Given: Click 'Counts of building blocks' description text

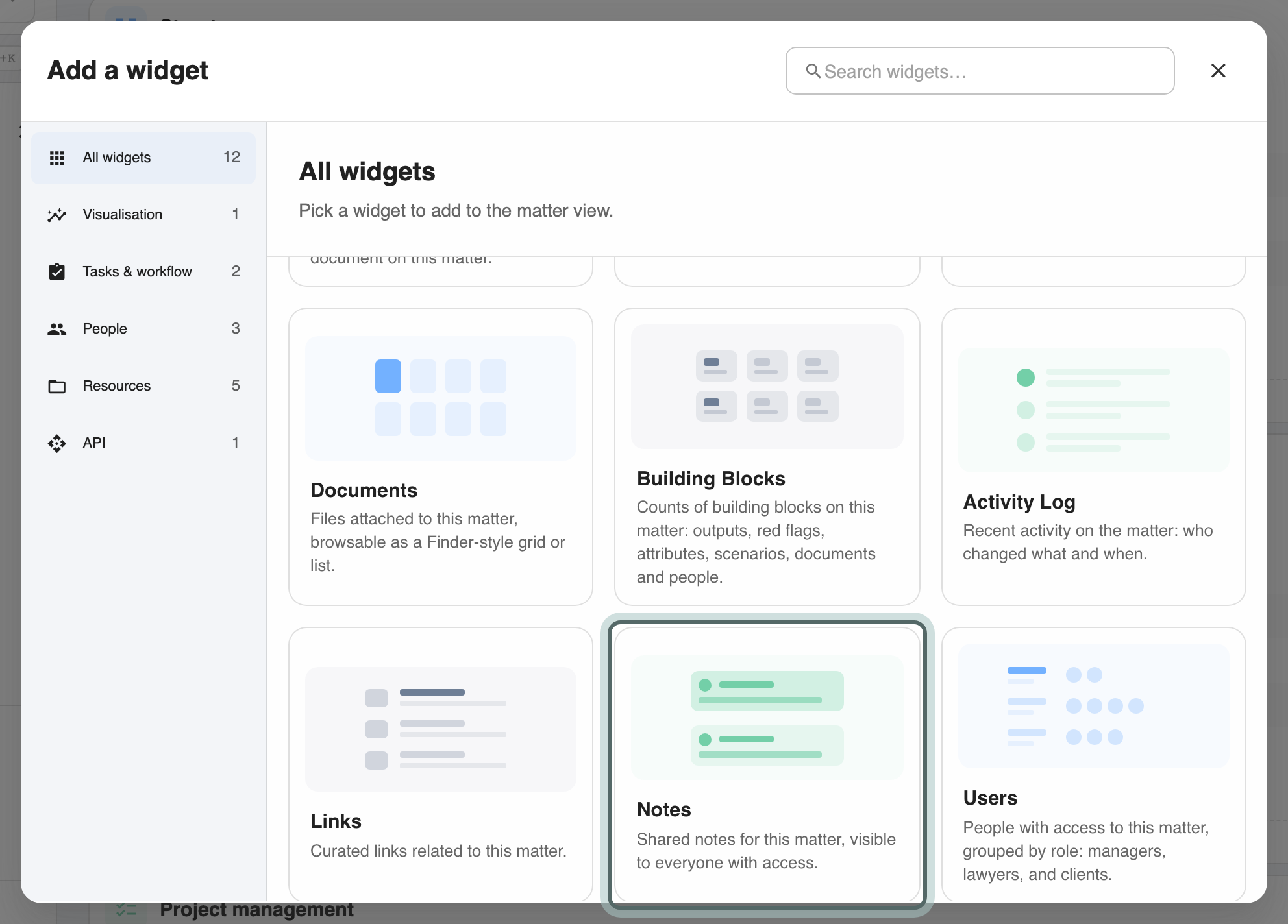Looking at the screenshot, I should point(756,542).
